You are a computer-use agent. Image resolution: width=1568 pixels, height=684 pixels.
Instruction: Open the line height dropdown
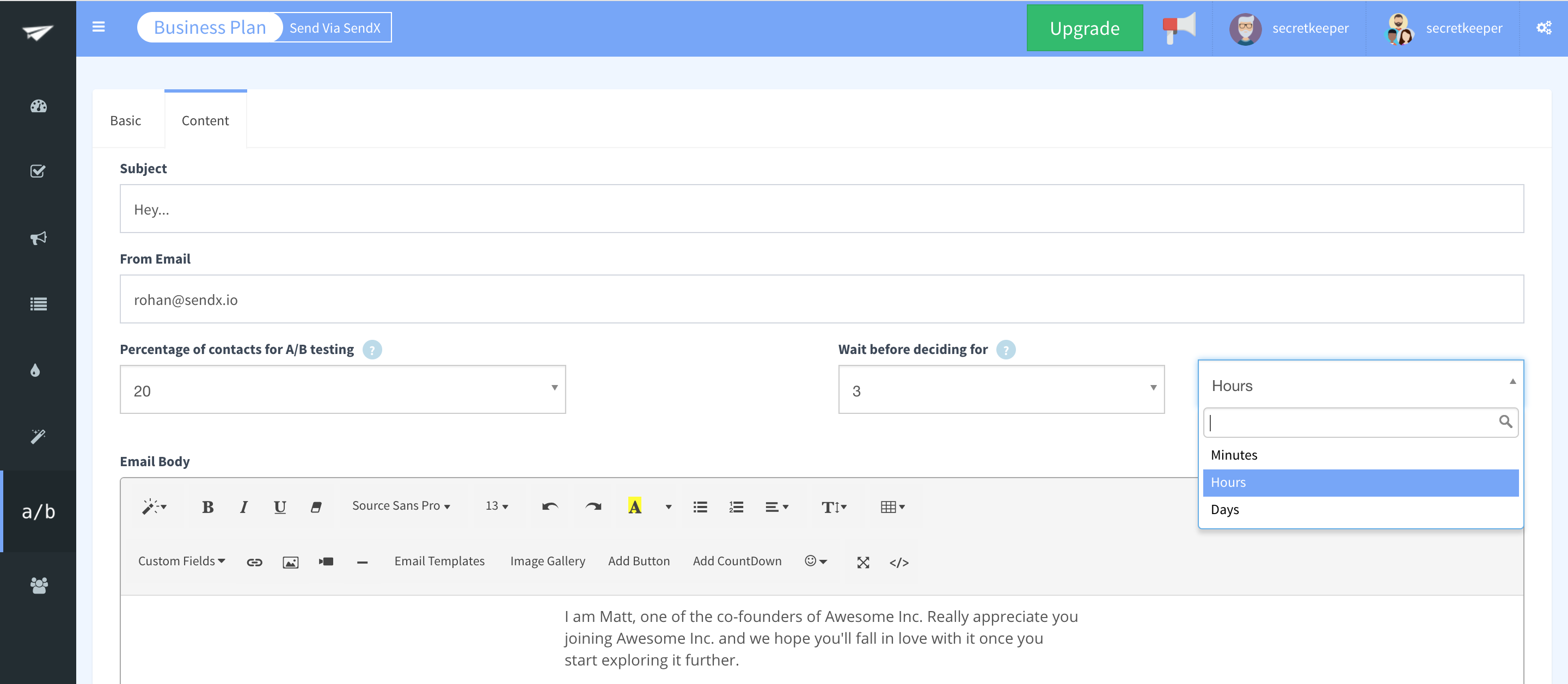coord(834,507)
